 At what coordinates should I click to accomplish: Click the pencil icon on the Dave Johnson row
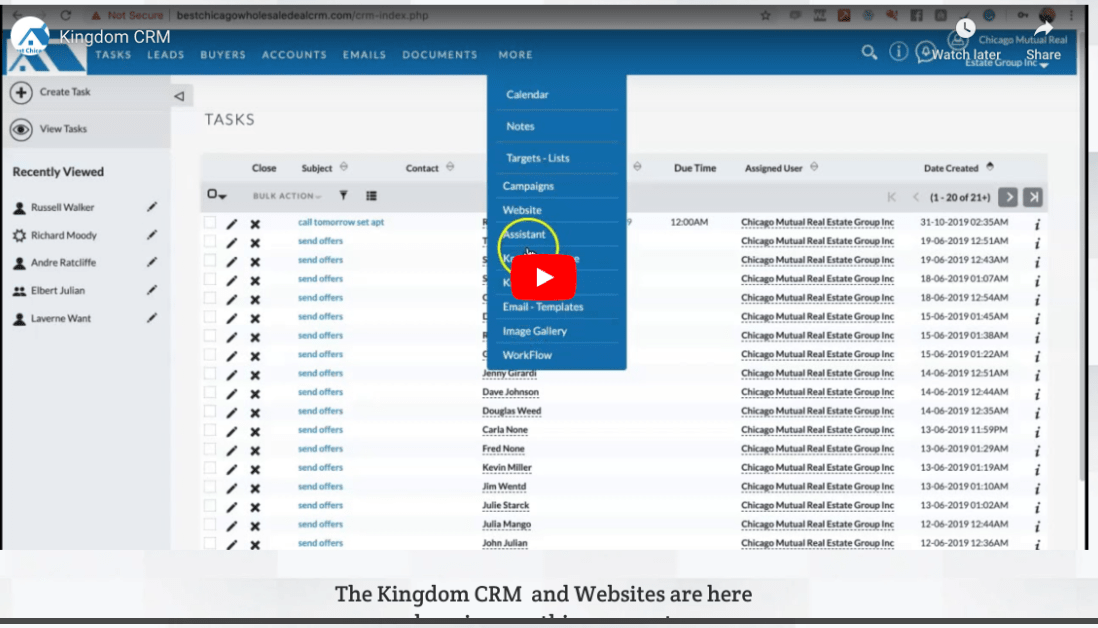tap(232, 394)
